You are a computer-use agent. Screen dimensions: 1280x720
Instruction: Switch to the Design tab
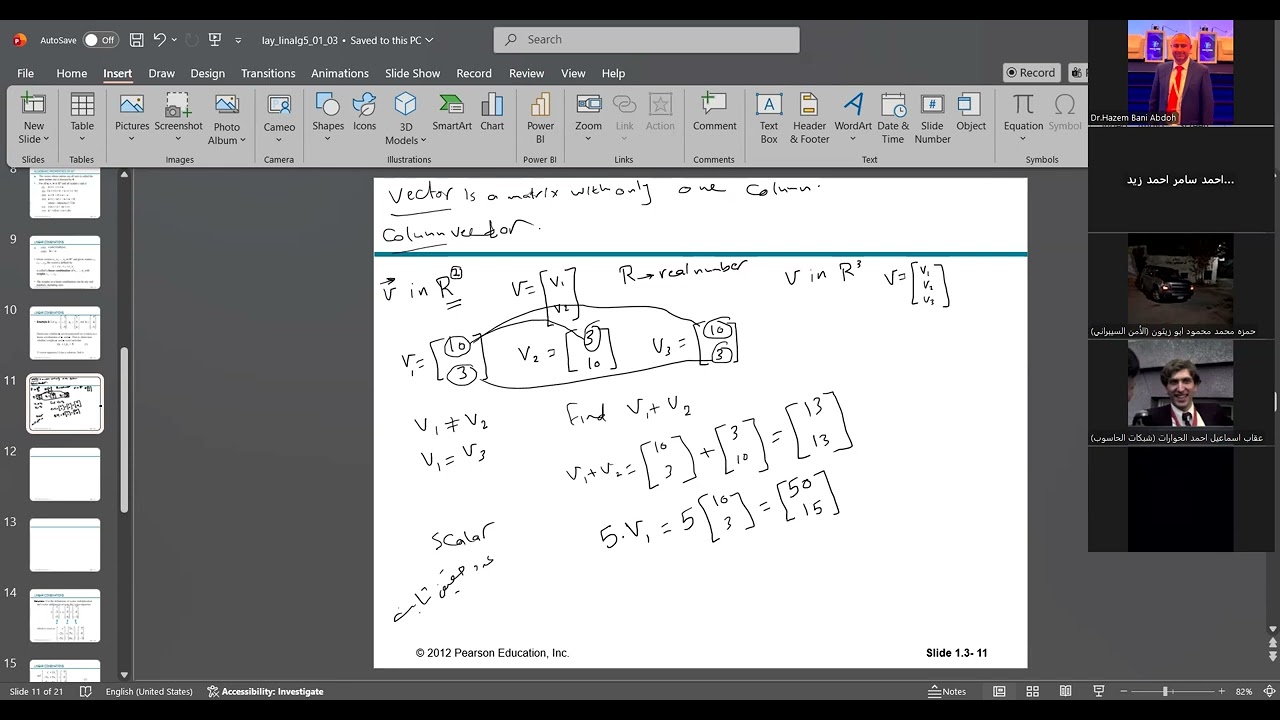coord(207,73)
